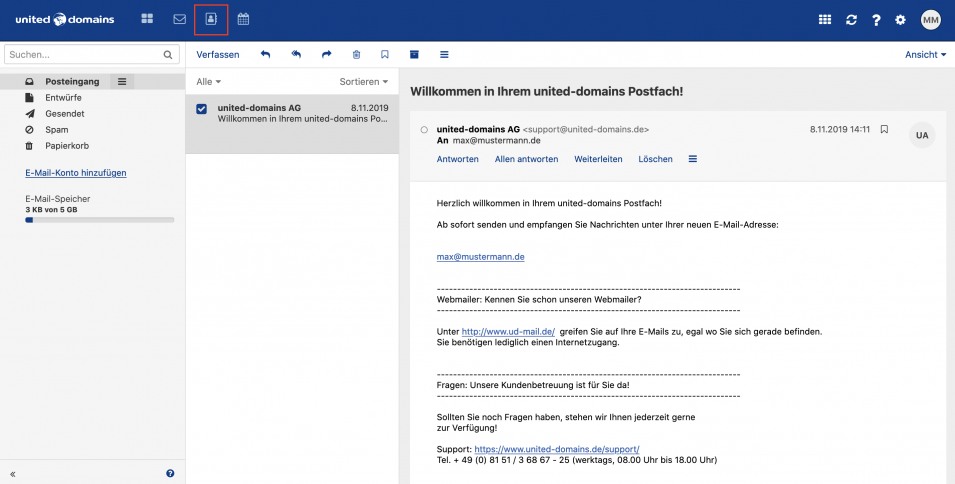
Task: Toggle the unread circle marker in message header
Action: pyautogui.click(x=425, y=130)
